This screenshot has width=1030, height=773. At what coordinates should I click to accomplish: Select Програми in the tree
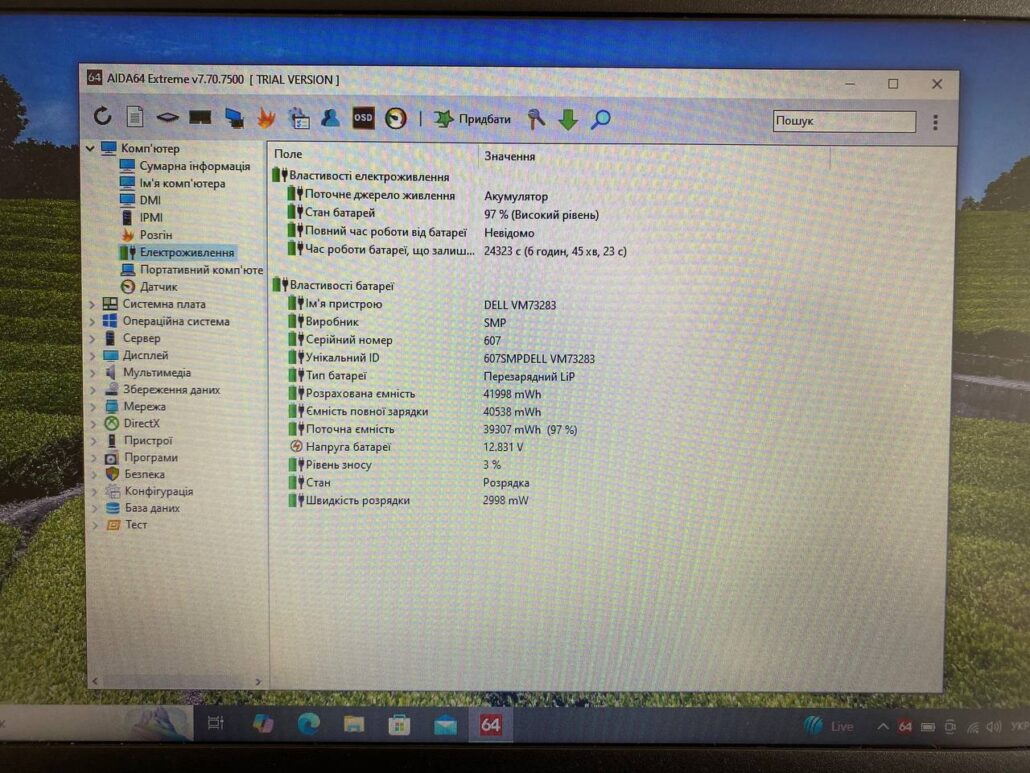pos(150,458)
